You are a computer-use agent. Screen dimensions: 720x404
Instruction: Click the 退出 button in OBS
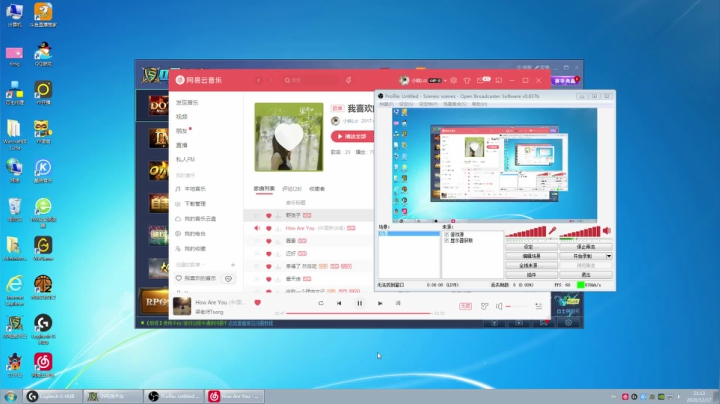(585, 275)
